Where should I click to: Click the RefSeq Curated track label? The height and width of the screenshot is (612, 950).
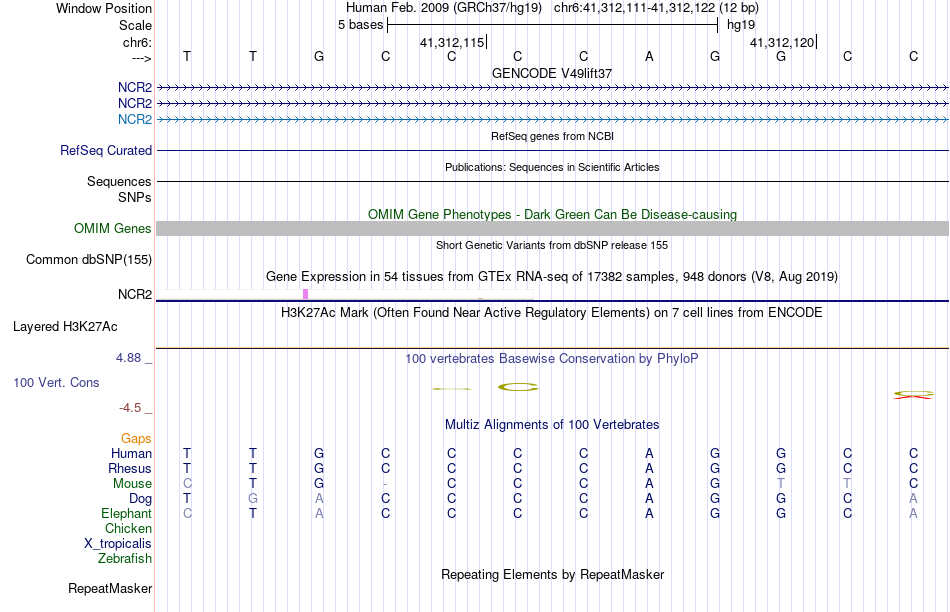(106, 150)
